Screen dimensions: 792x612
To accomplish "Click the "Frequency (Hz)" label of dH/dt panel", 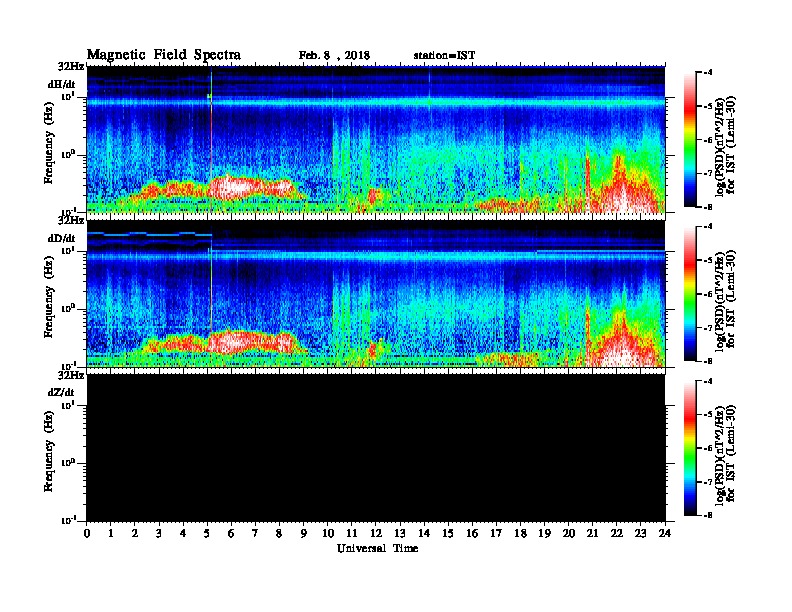I will 48,143.
